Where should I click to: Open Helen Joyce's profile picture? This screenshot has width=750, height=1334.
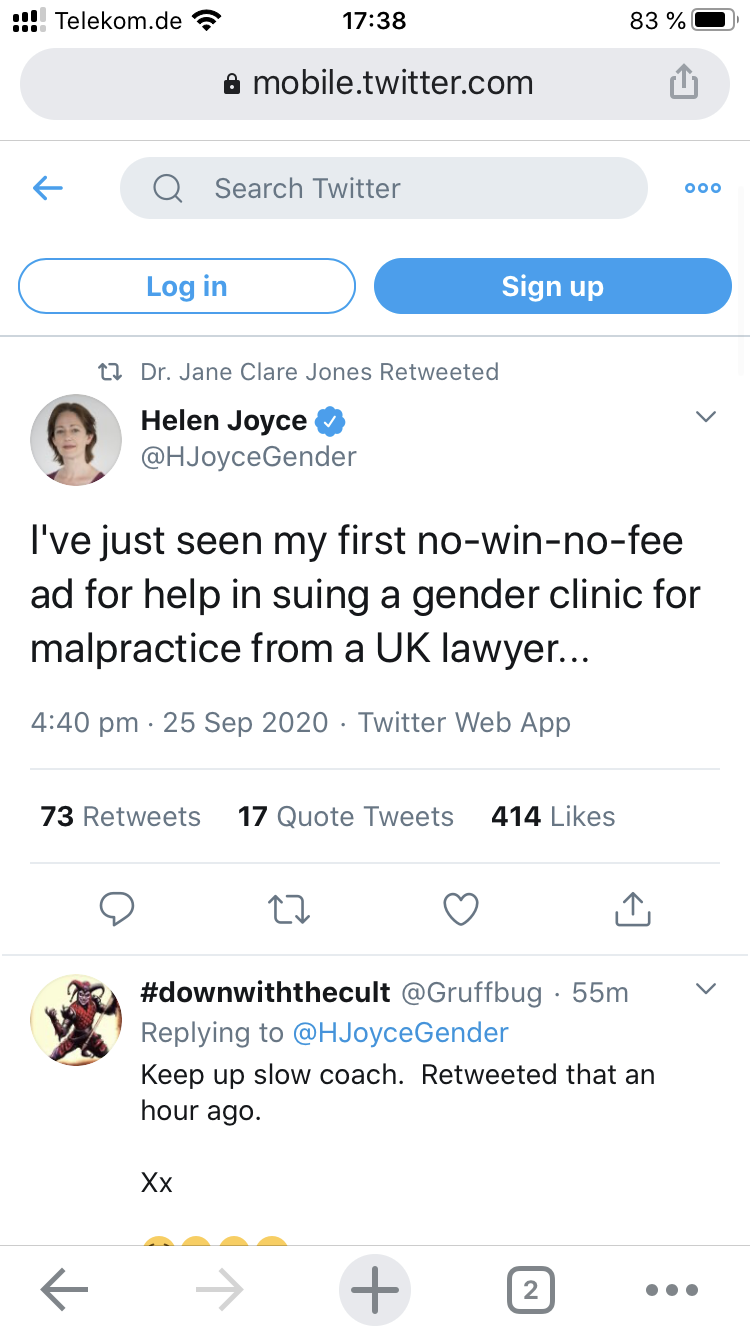coord(76,440)
